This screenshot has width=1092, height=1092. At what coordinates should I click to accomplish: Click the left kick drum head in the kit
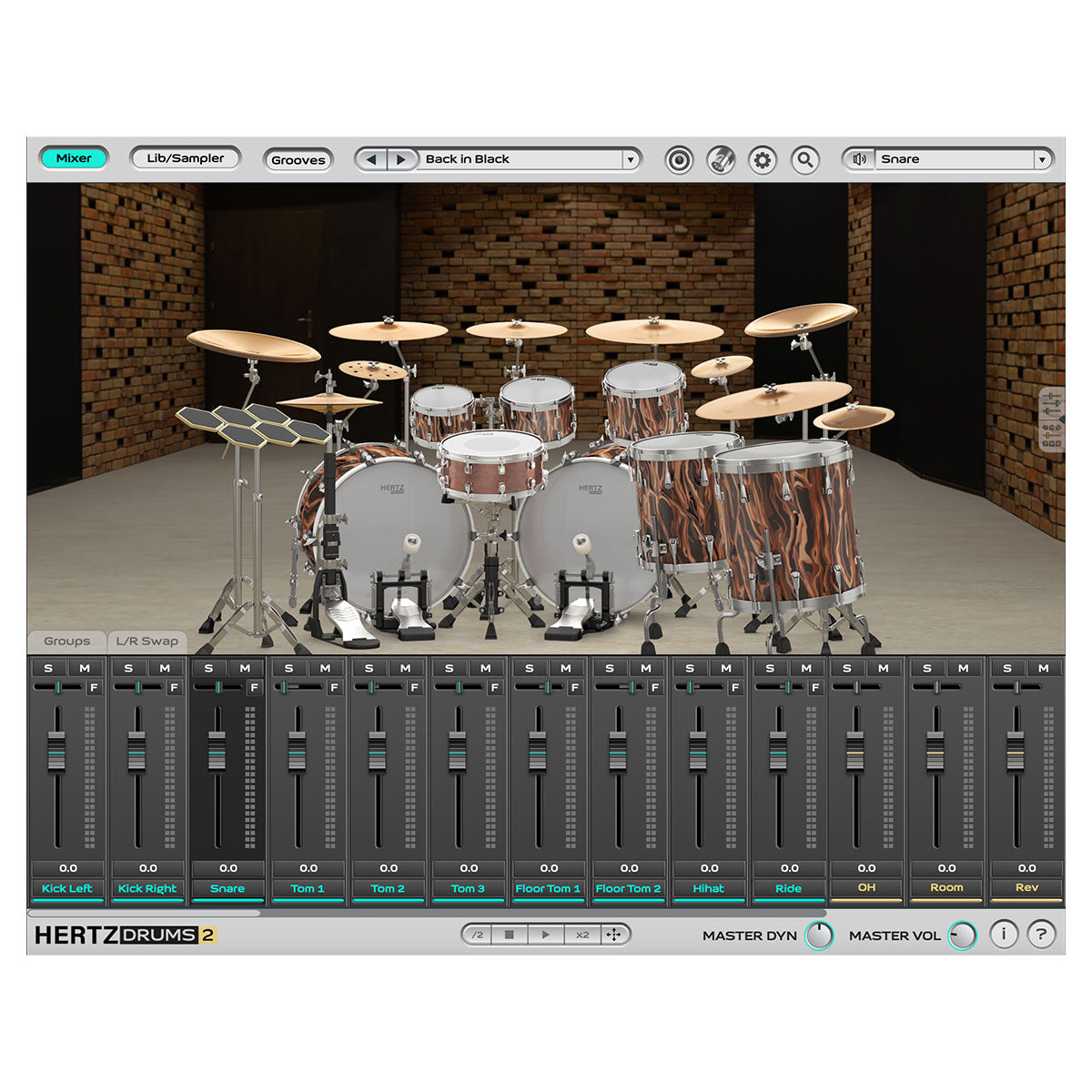pyautogui.click(x=395, y=537)
